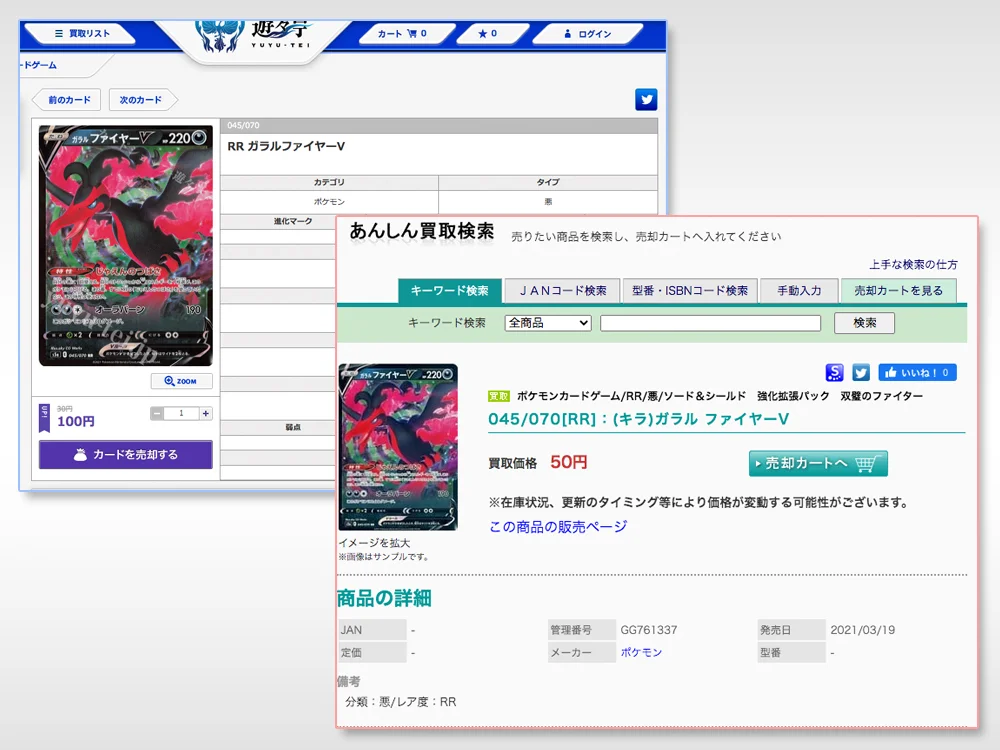Screen dimensions: 1000x750
Task: Decrease quantity with minus button
Action: [157, 413]
